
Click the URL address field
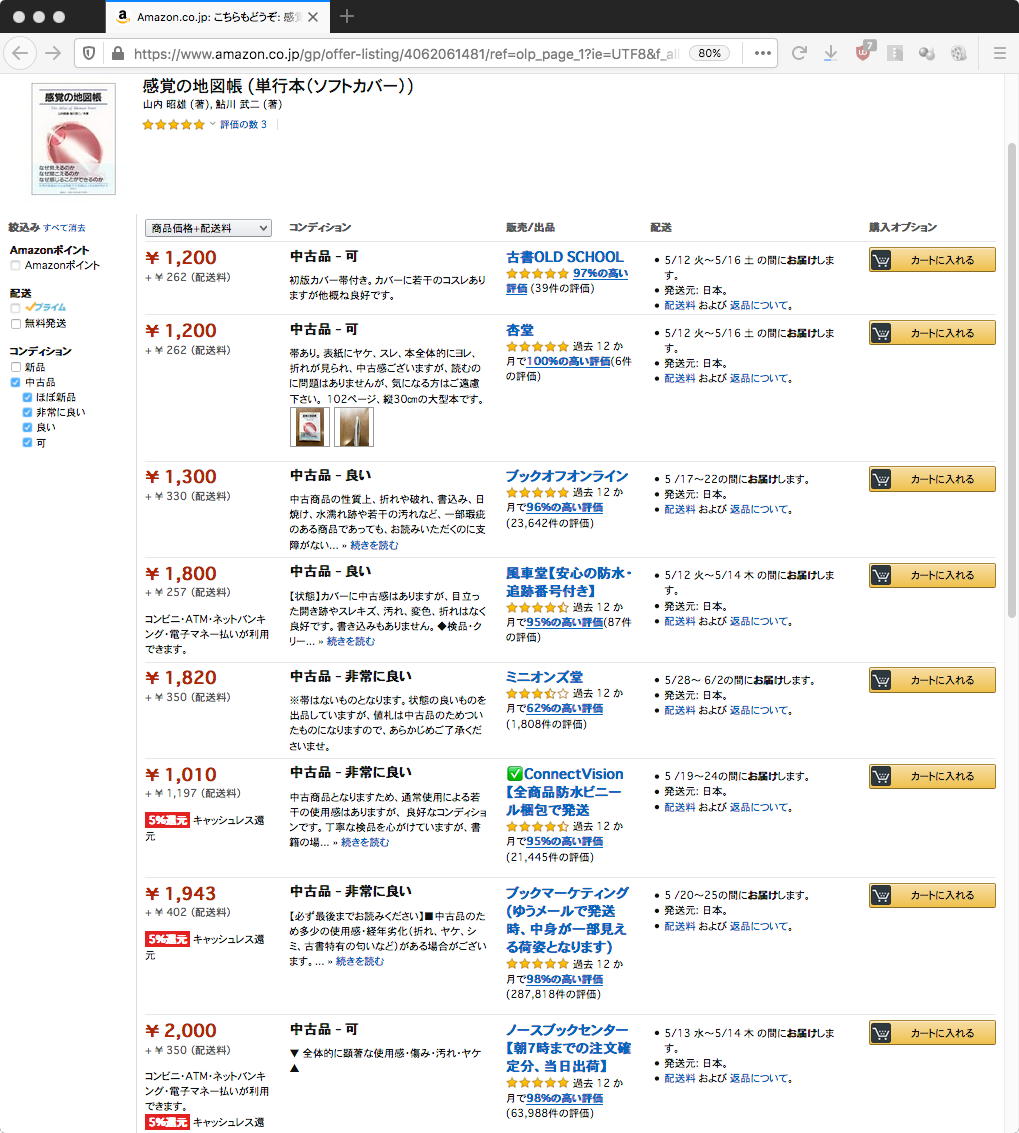(405, 53)
